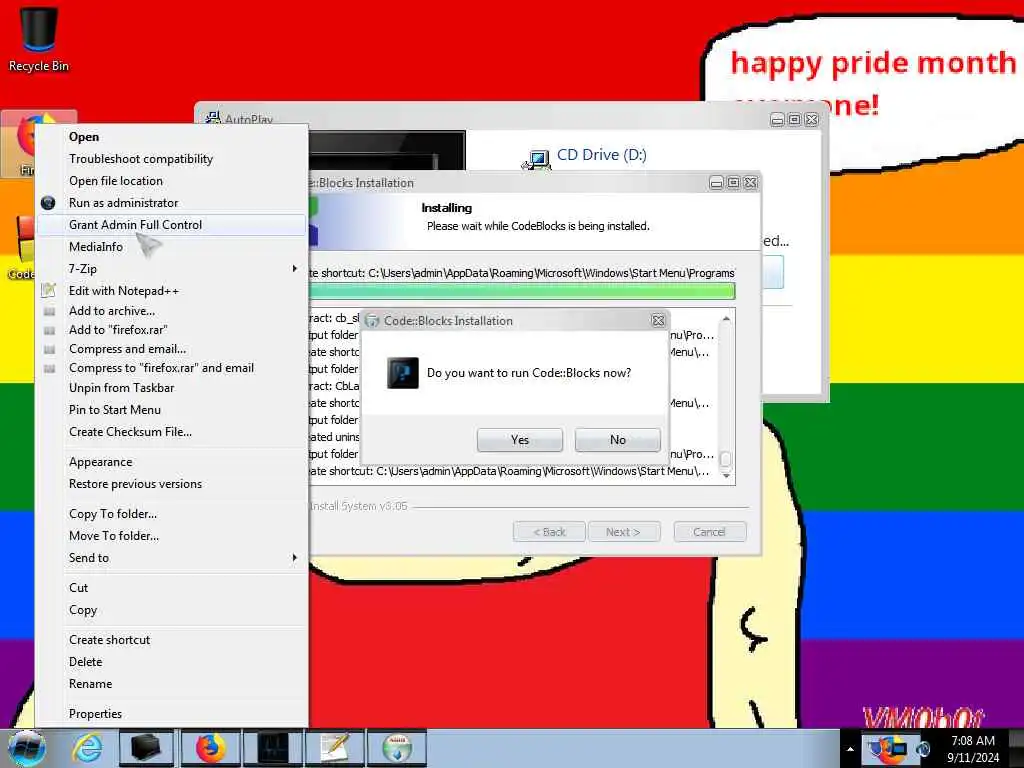Open Internet Explorer from the taskbar
Screen dimensions: 1024x768
pos(87,748)
